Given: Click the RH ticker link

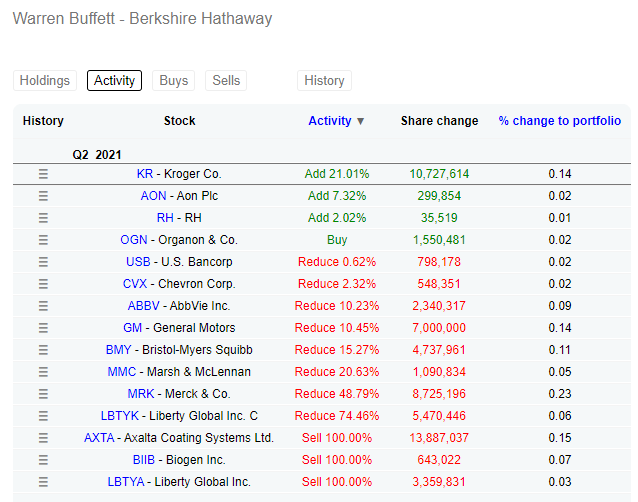Looking at the screenshot, I should click(x=165, y=218).
